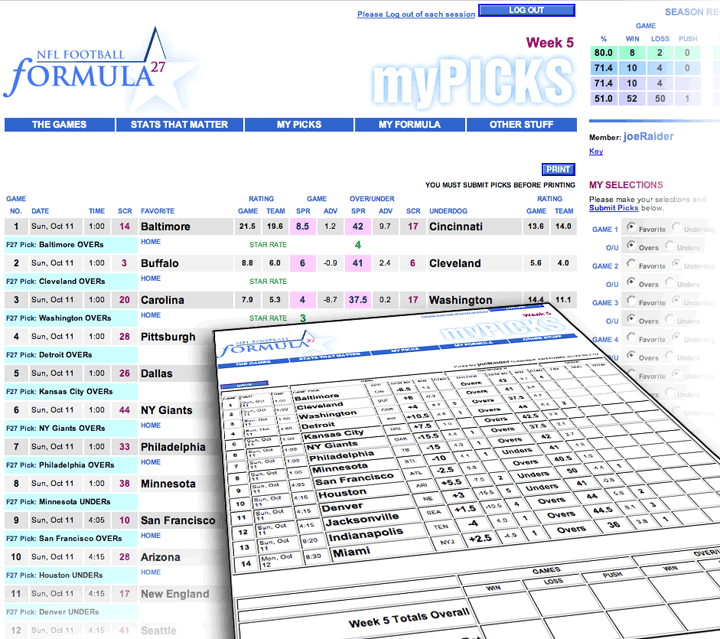The image size is (720, 639).
Task: Click the LOG OUT button
Action: pos(526,10)
